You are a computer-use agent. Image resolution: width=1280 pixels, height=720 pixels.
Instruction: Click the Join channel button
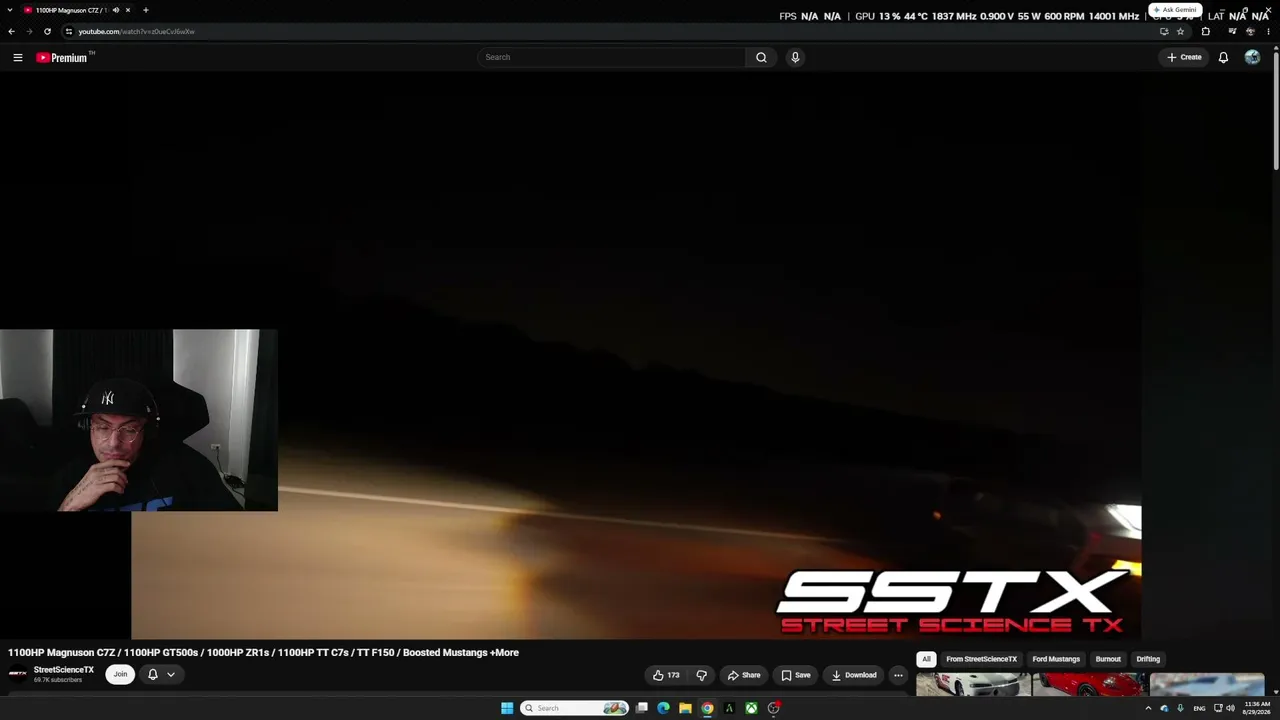point(120,674)
